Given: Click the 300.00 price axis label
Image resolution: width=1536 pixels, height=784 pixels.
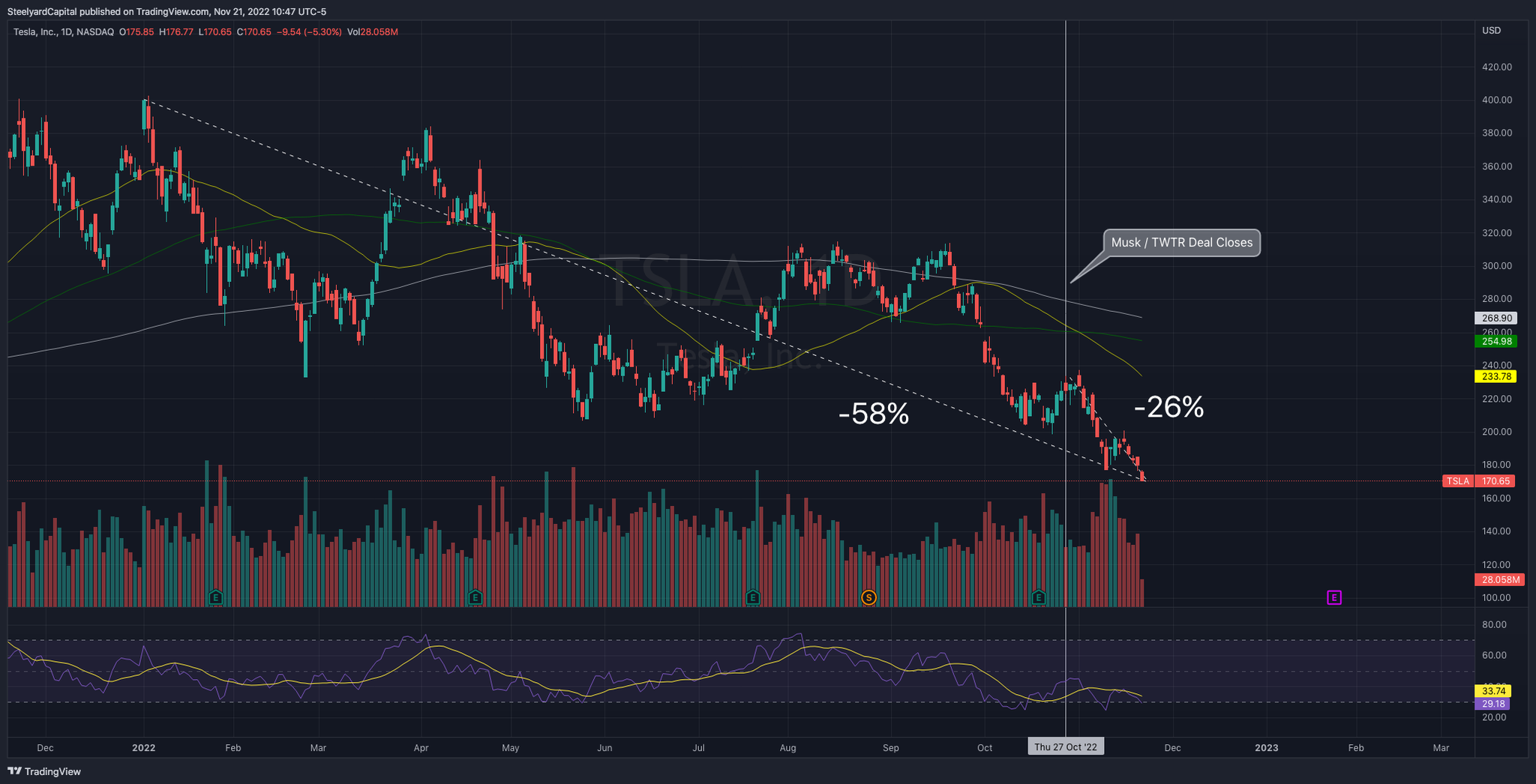Looking at the screenshot, I should tap(1496, 266).
